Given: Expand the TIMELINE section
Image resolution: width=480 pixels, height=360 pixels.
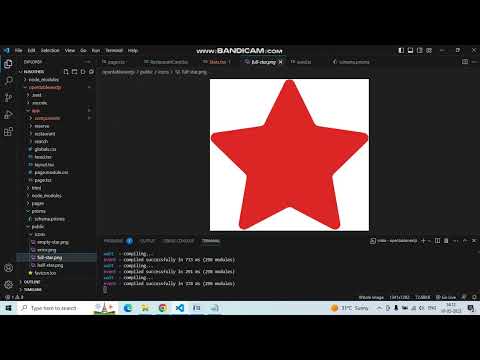Looking at the screenshot, I should pyautogui.click(x=33, y=290).
